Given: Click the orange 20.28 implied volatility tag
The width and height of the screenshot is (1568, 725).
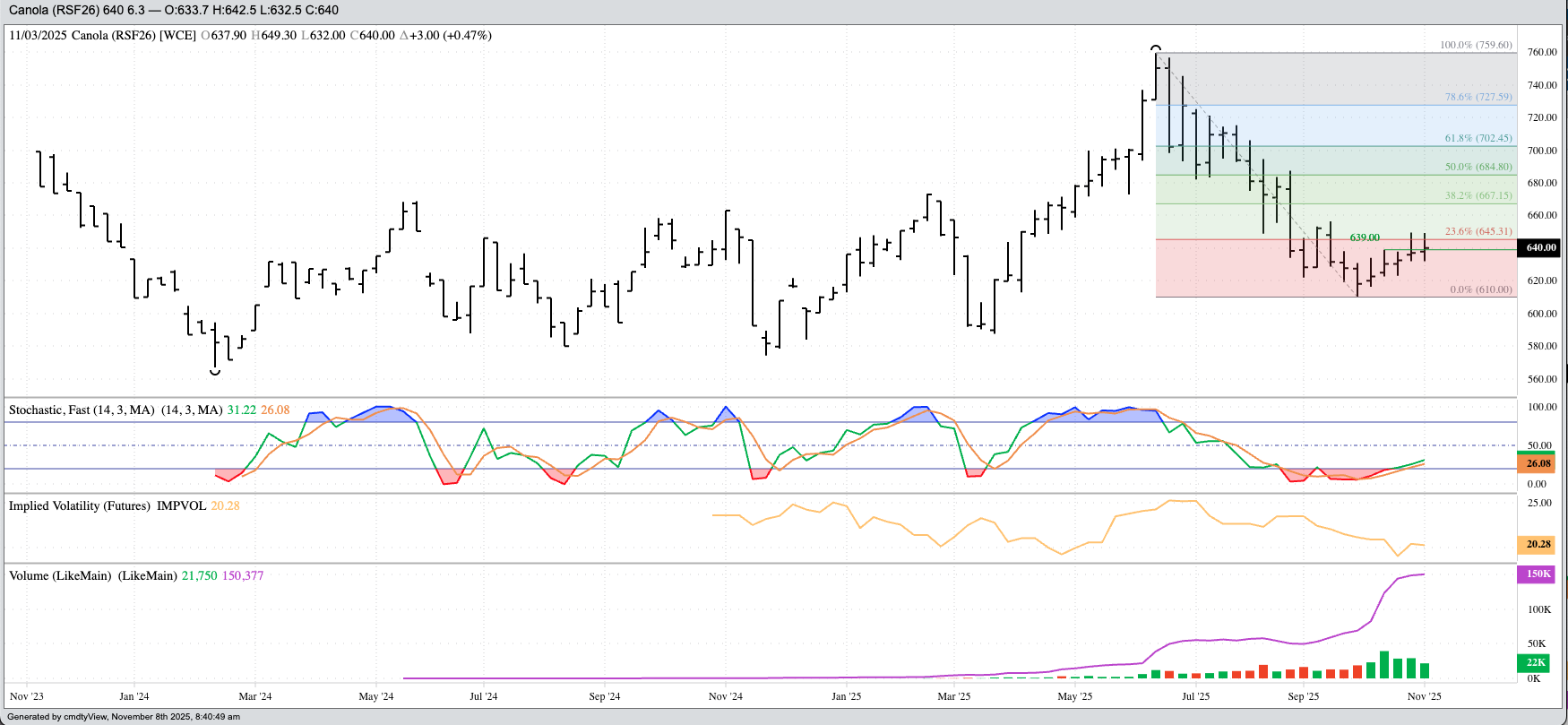Looking at the screenshot, I should coord(1537,544).
